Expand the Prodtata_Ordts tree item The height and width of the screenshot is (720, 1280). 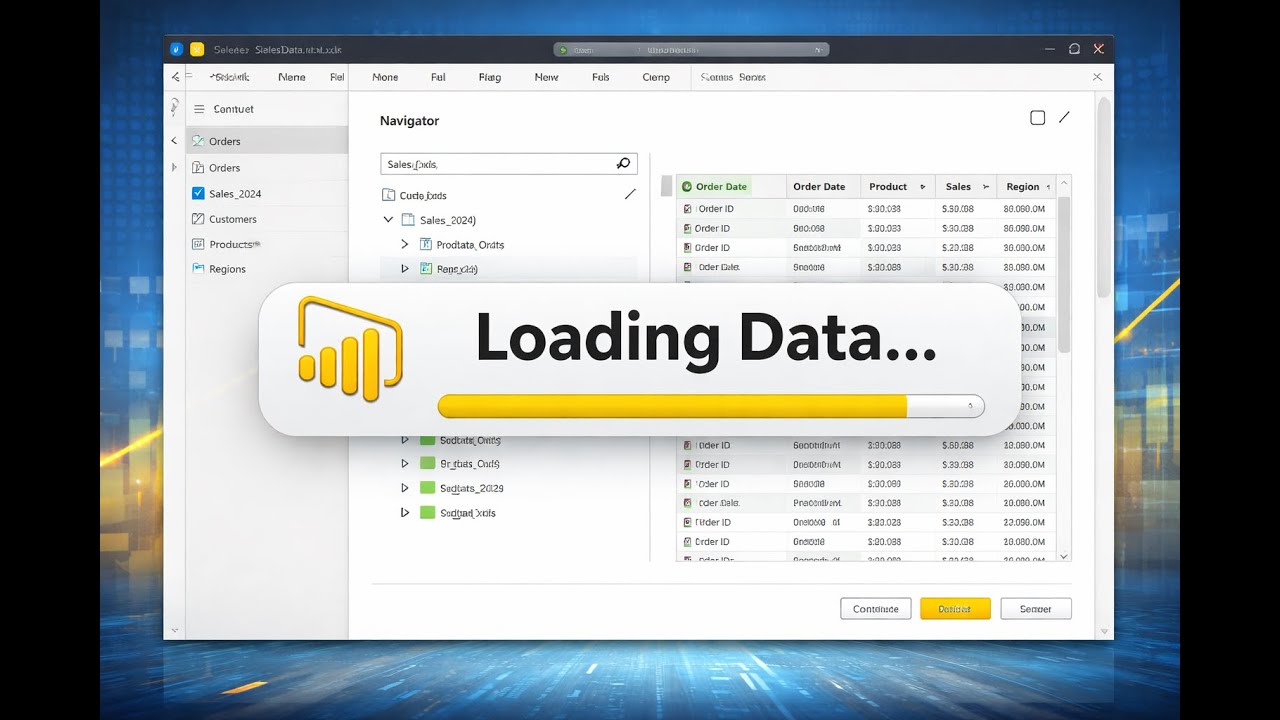coord(405,244)
